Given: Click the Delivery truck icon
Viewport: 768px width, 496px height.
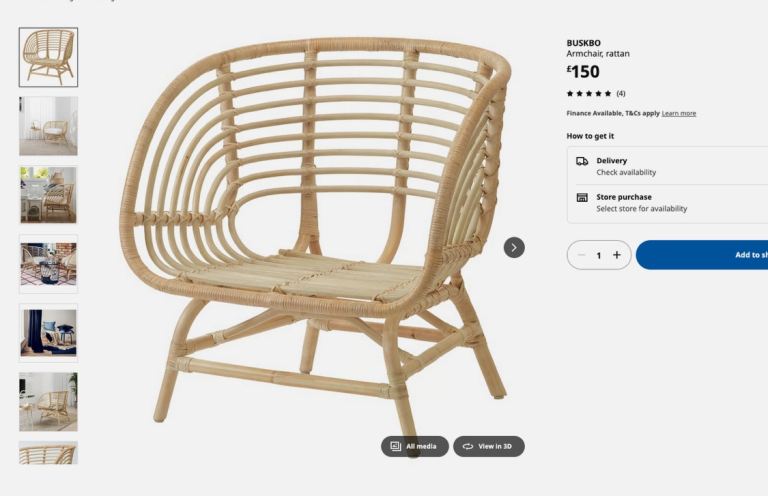Looking at the screenshot, I should 582,161.
